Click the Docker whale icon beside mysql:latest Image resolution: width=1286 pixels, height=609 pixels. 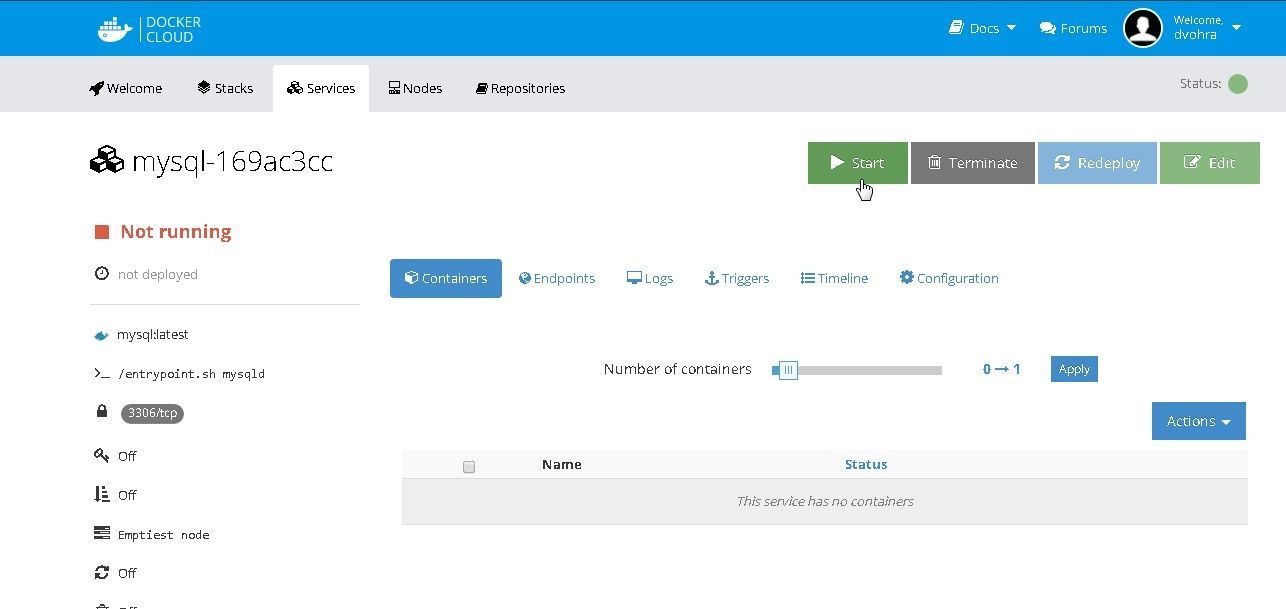click(x=101, y=336)
